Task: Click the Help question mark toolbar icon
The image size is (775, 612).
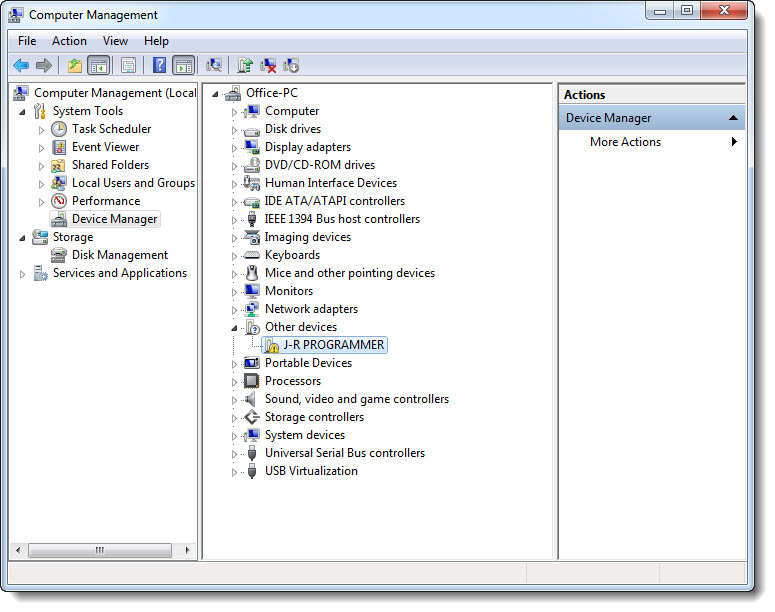Action: tap(159, 66)
